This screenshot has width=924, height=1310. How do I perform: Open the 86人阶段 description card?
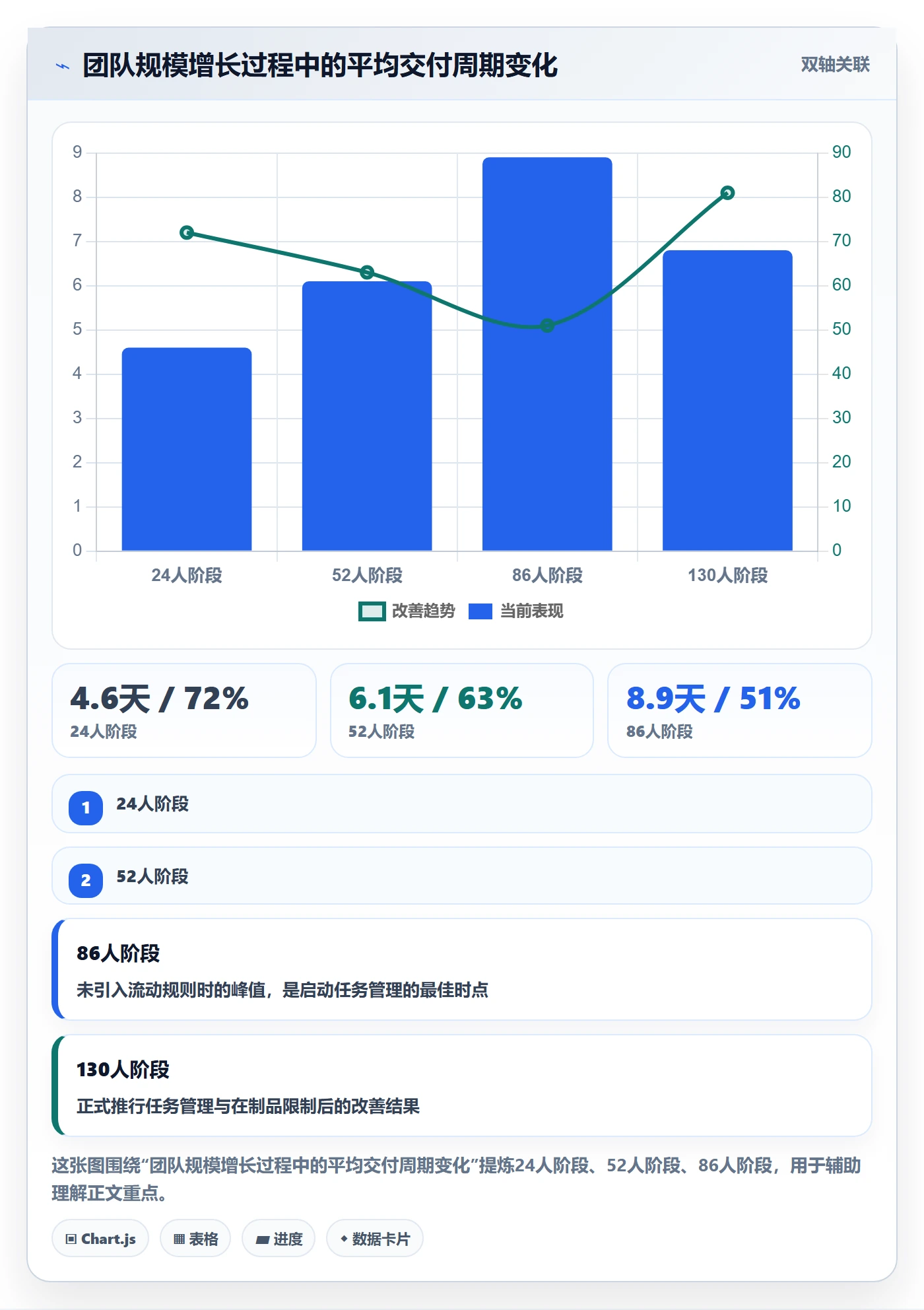(x=462, y=969)
